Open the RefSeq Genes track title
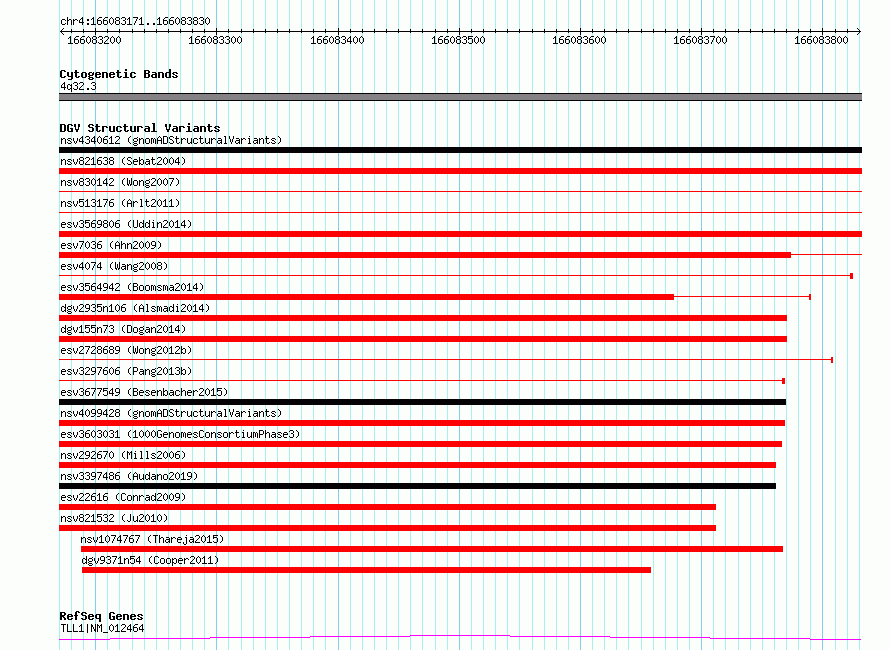Viewport: 890px width, 650px height. pyautogui.click(x=102, y=616)
